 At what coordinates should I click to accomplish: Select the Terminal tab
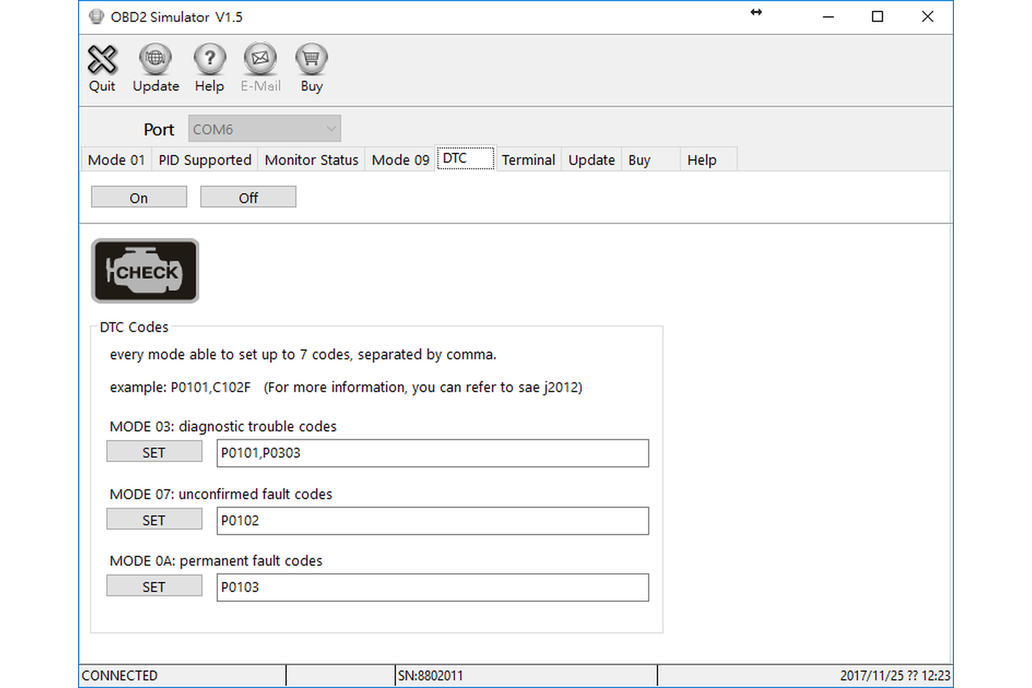coord(528,160)
